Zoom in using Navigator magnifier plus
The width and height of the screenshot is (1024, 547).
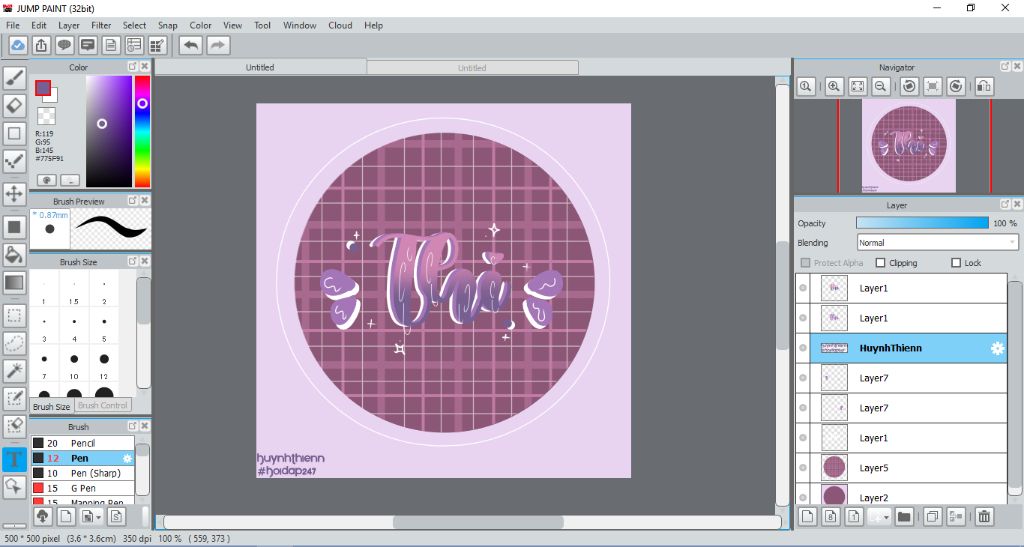click(834, 86)
